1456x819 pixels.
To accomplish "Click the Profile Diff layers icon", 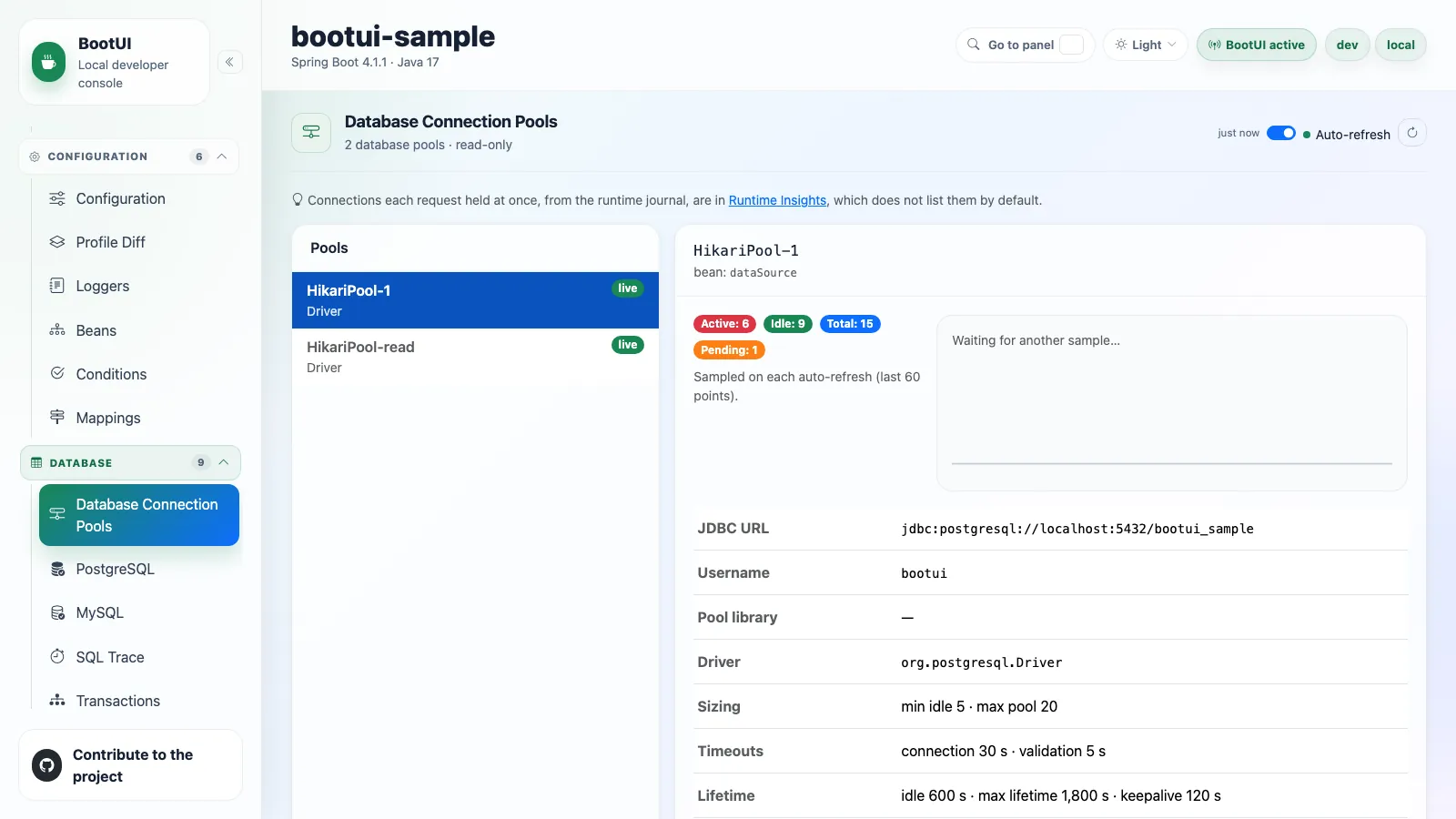I will coord(57,242).
